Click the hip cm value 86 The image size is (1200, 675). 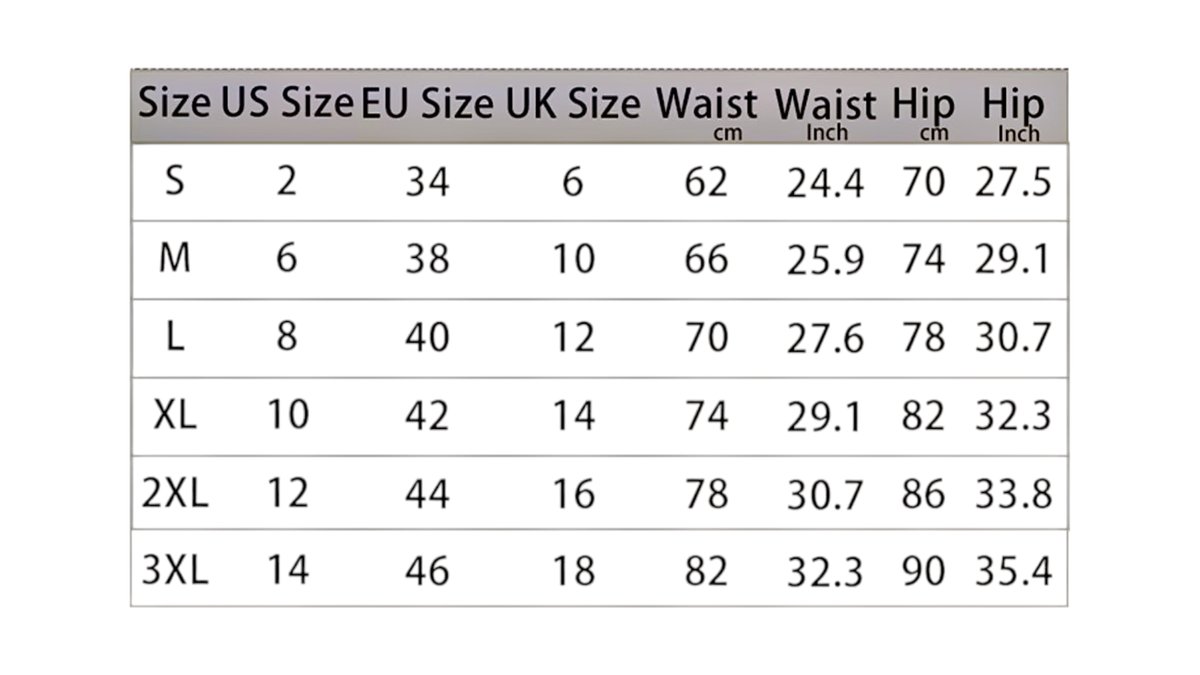point(923,494)
